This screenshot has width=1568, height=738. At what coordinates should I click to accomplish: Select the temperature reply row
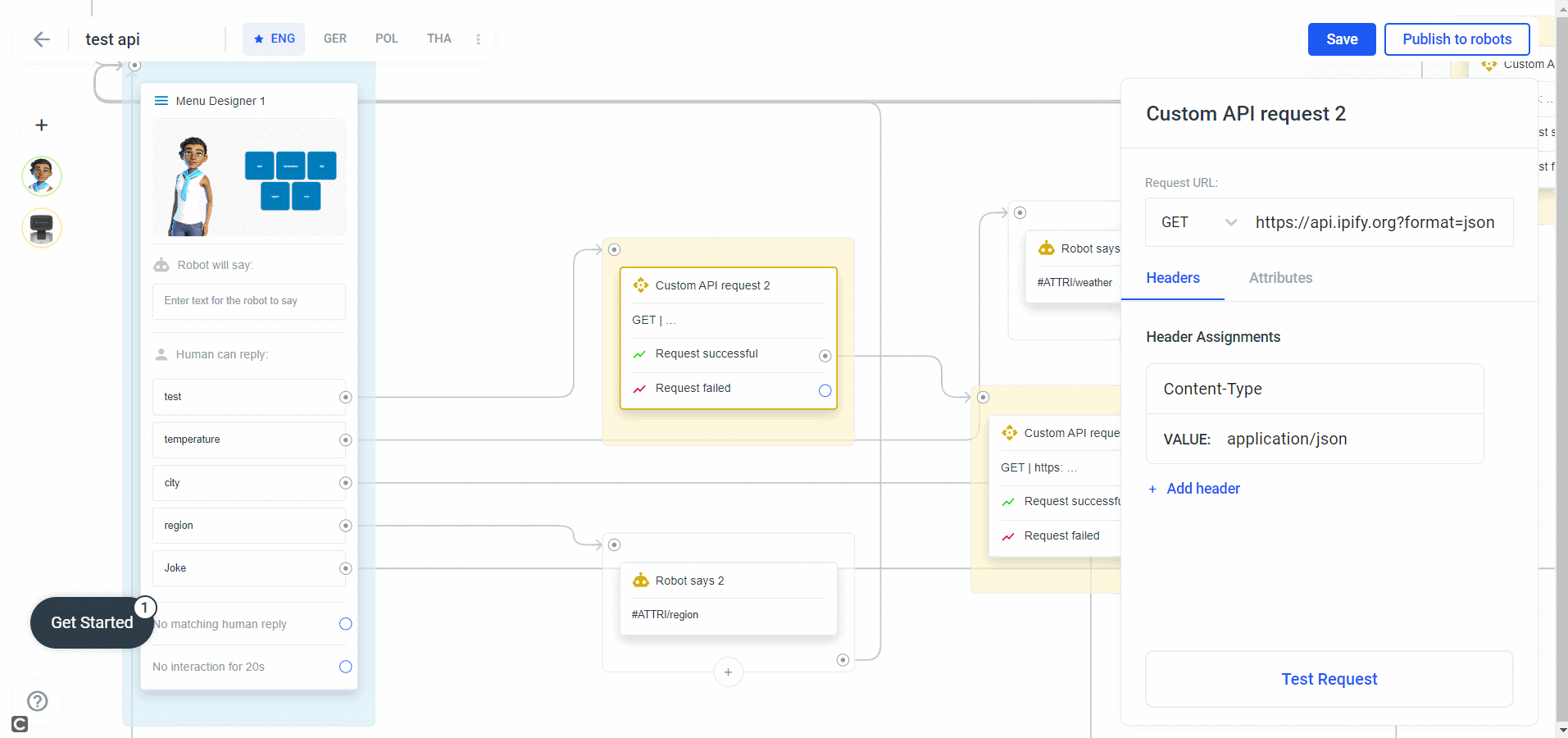[249, 440]
